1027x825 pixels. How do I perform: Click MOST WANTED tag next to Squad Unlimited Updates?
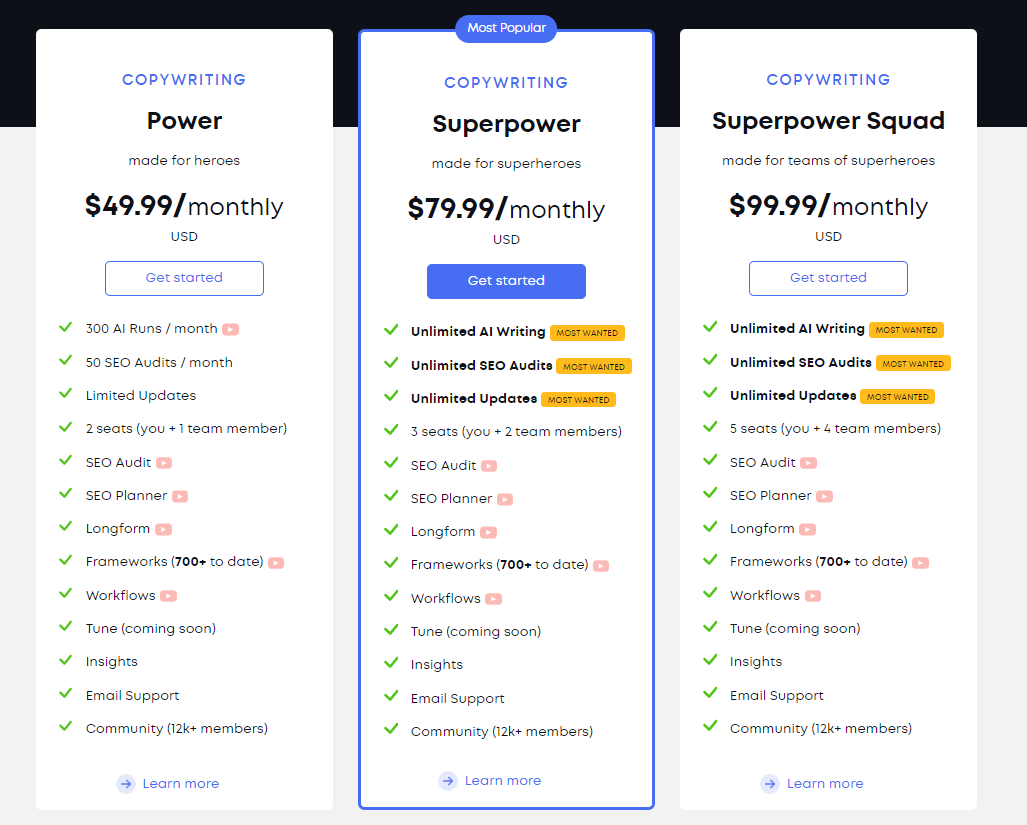pyautogui.click(x=898, y=397)
